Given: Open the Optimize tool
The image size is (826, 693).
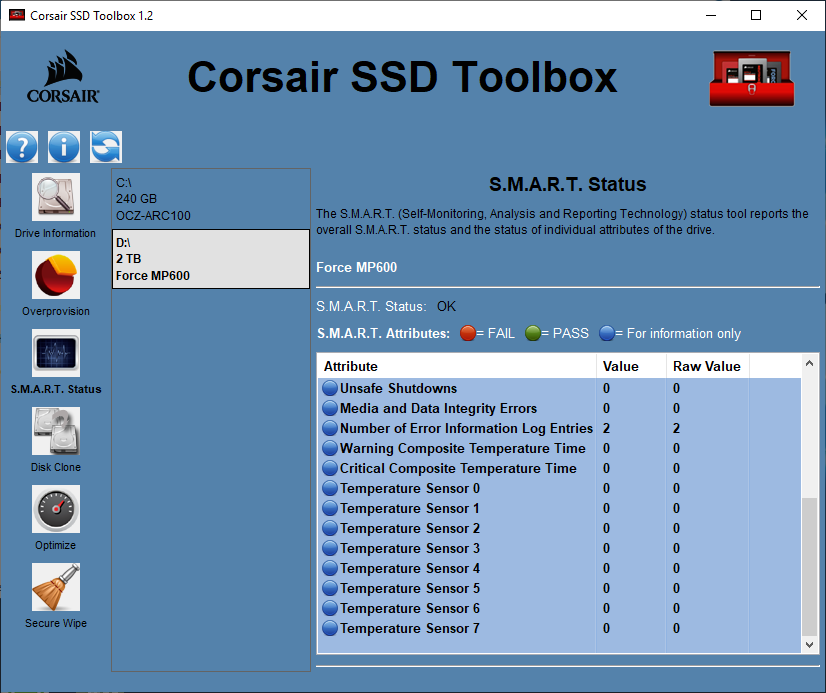Looking at the screenshot, I should pyautogui.click(x=55, y=515).
